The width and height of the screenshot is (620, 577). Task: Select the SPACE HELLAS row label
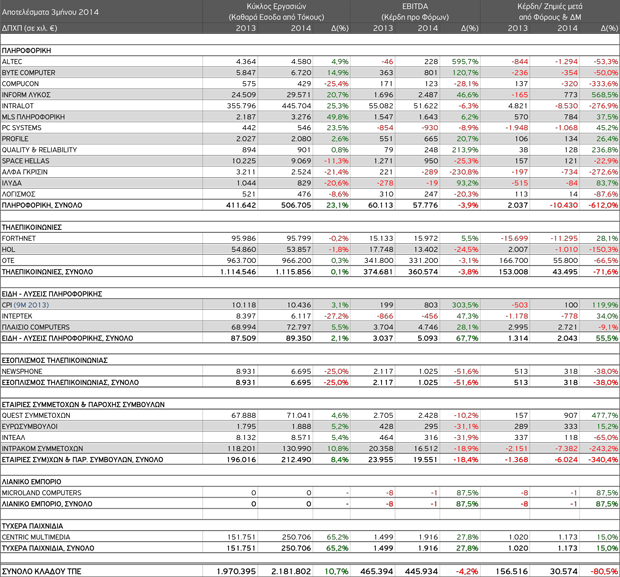pyautogui.click(x=25, y=161)
